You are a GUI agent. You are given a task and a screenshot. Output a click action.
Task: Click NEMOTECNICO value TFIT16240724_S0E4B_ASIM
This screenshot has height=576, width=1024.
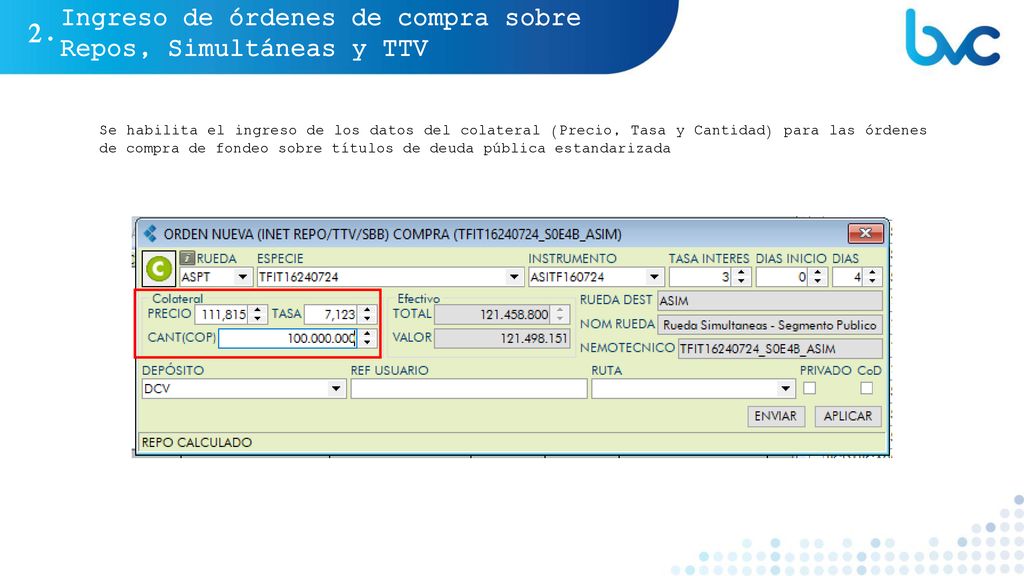(780, 348)
